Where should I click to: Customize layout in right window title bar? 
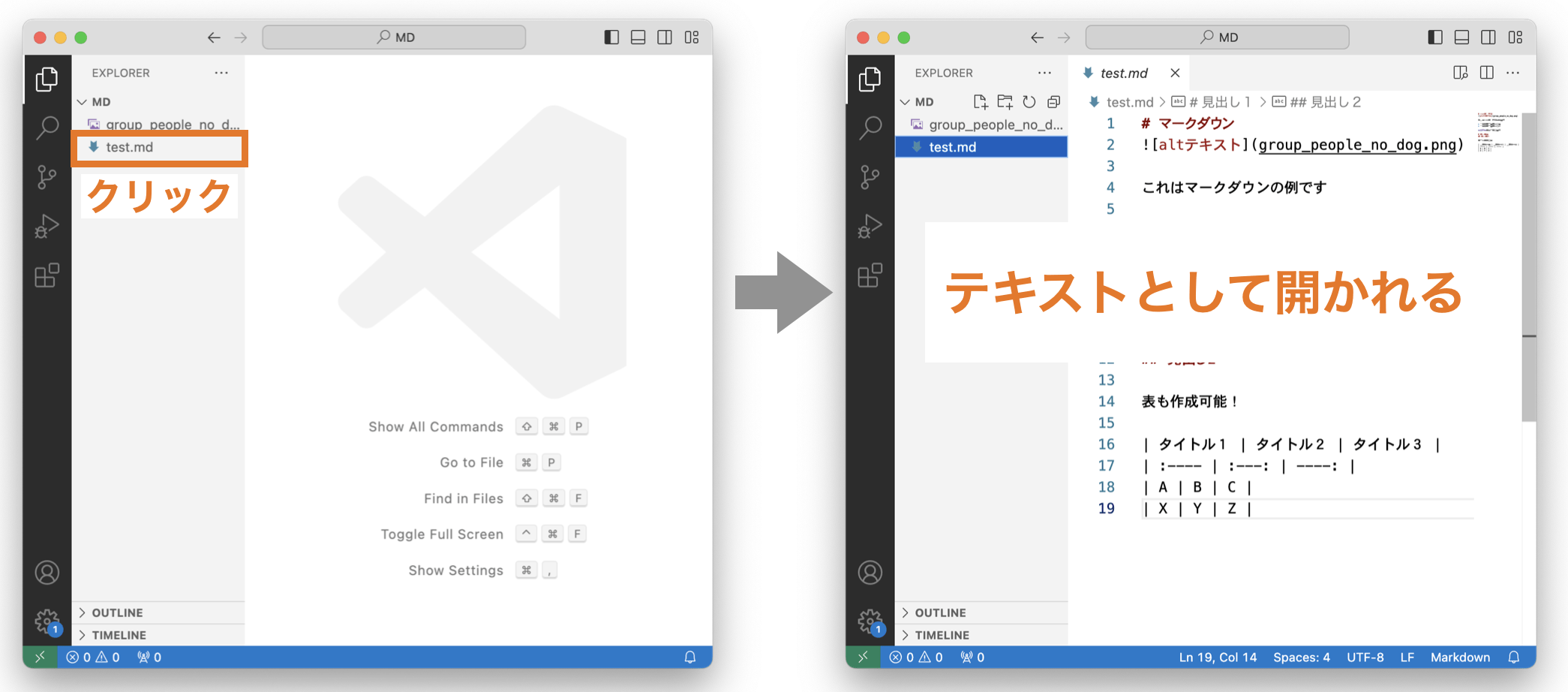coord(1515,37)
